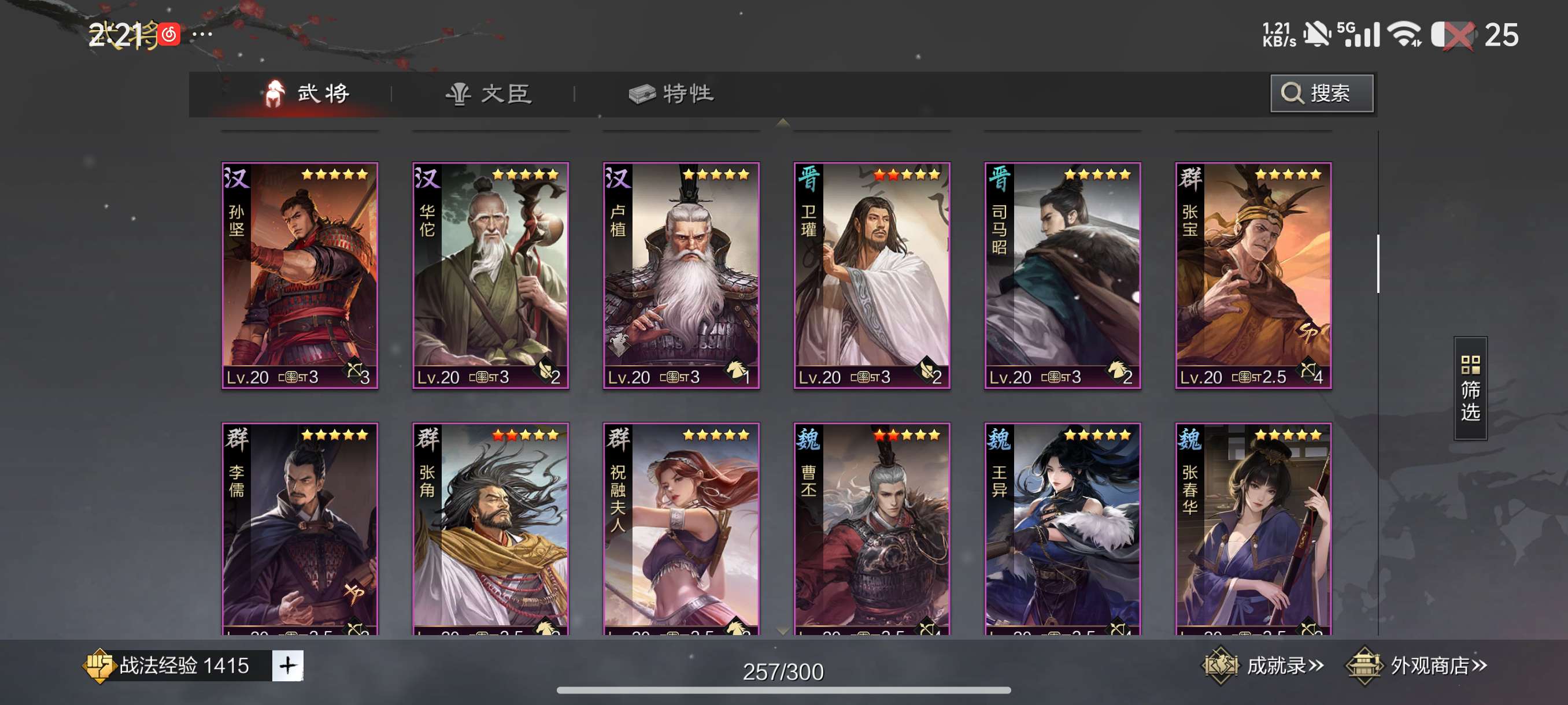Click the 战法经验 fist icon

99,665
